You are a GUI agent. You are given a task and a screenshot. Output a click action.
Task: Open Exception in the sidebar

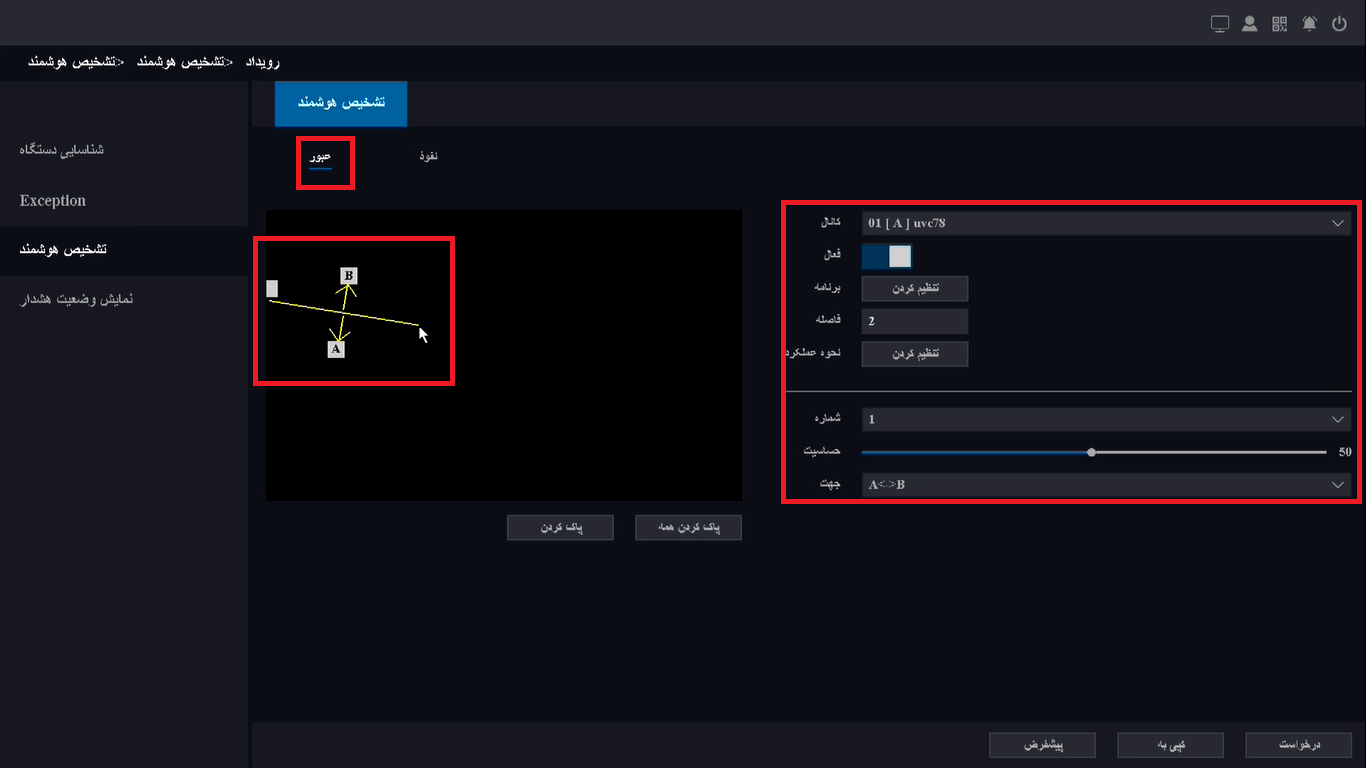tap(53, 201)
